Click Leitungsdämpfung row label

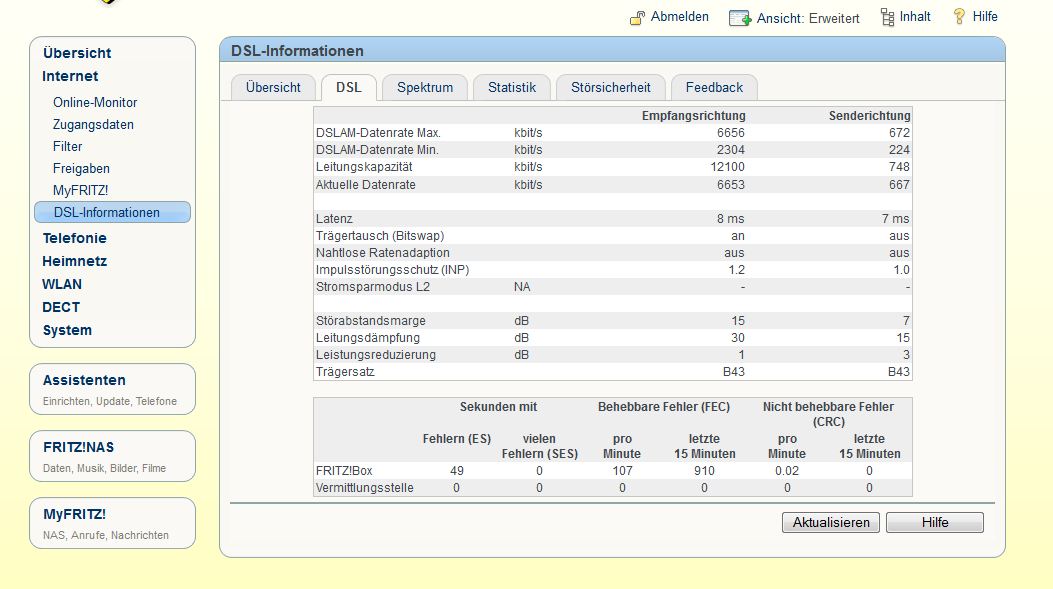tap(367, 338)
